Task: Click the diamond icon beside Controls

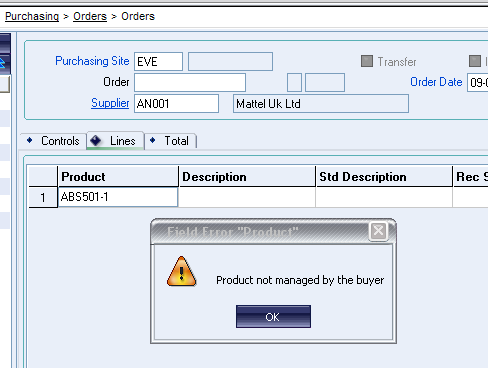Action: point(29,140)
